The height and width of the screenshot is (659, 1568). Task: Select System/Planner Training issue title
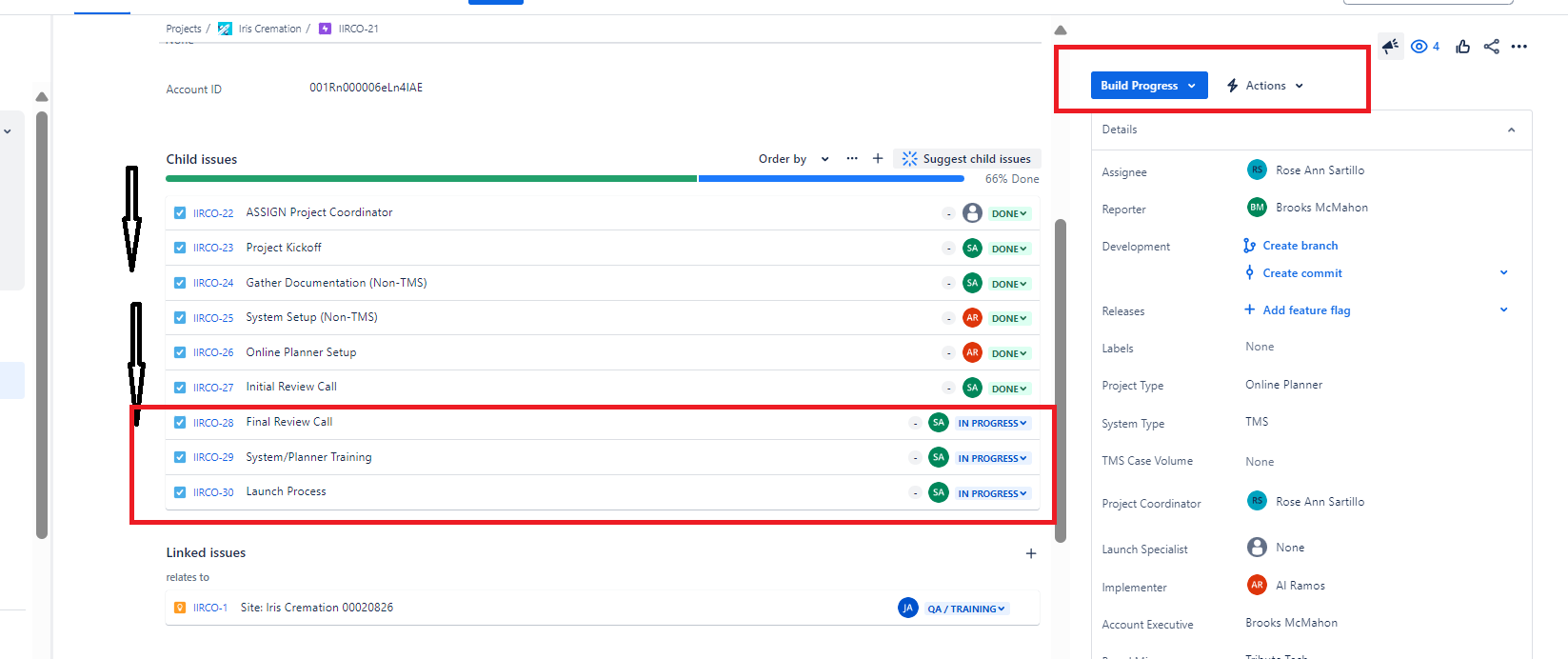coord(308,457)
